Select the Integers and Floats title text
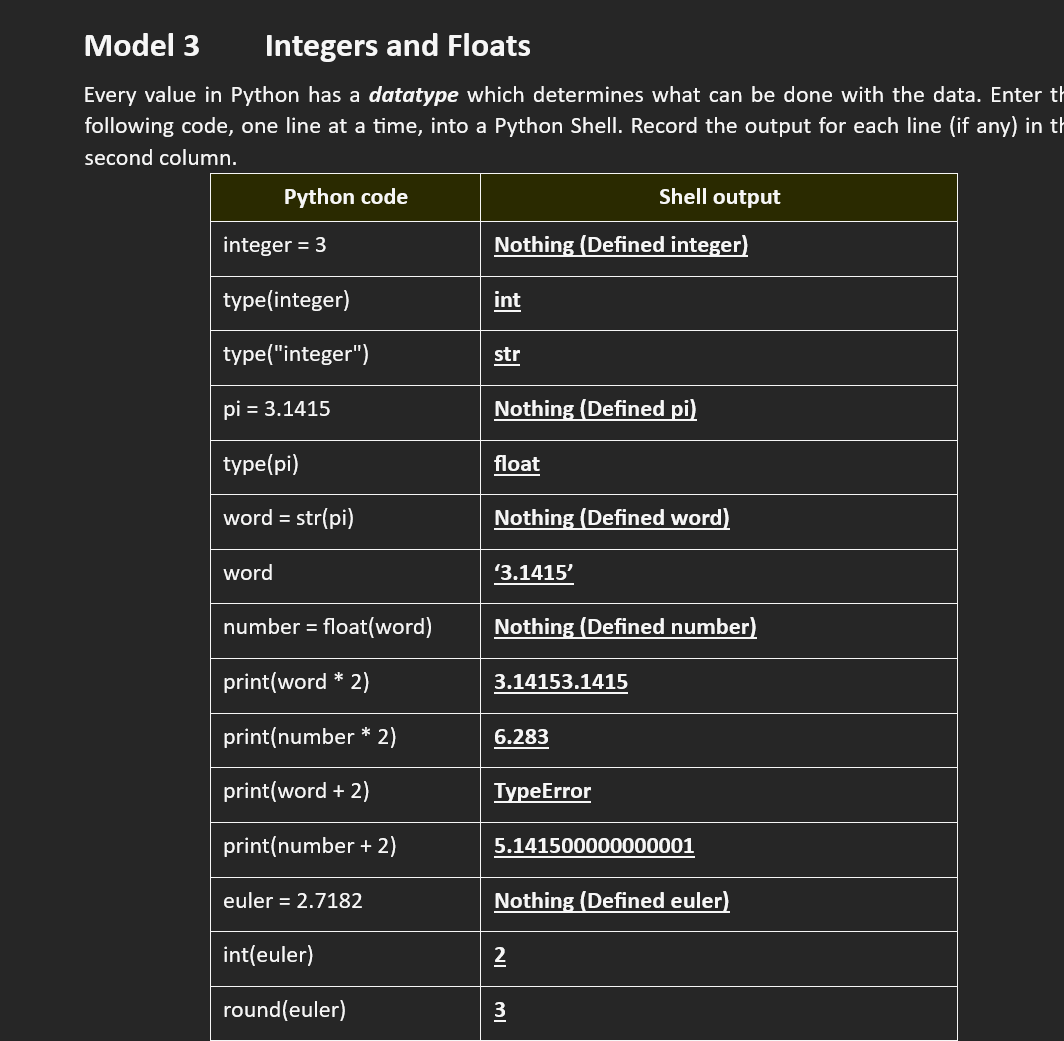 point(396,45)
